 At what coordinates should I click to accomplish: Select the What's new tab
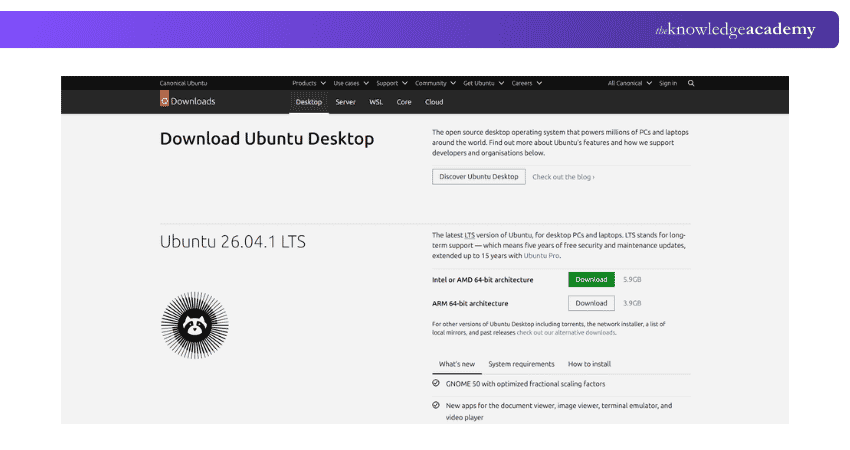[x=456, y=364]
